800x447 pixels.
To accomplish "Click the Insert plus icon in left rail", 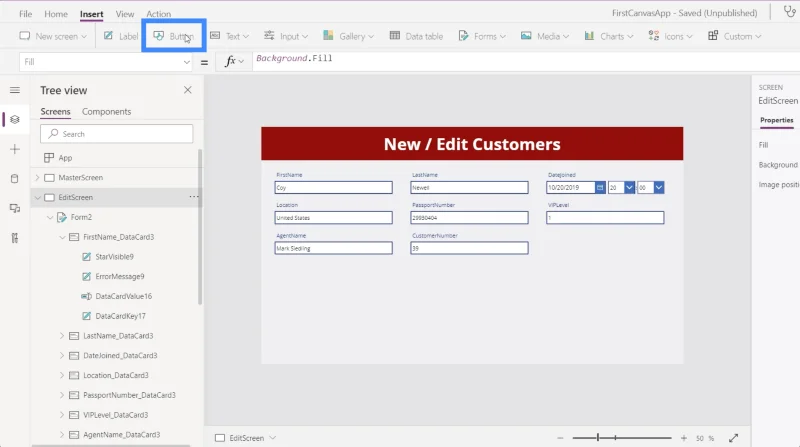I will 15,149.
